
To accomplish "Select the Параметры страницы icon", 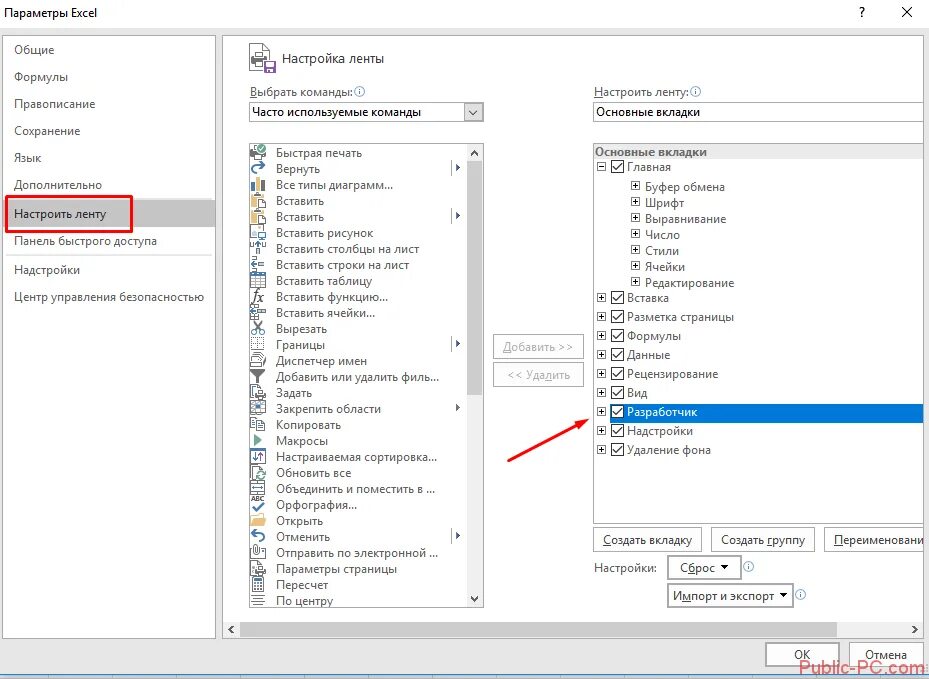I will tap(258, 568).
